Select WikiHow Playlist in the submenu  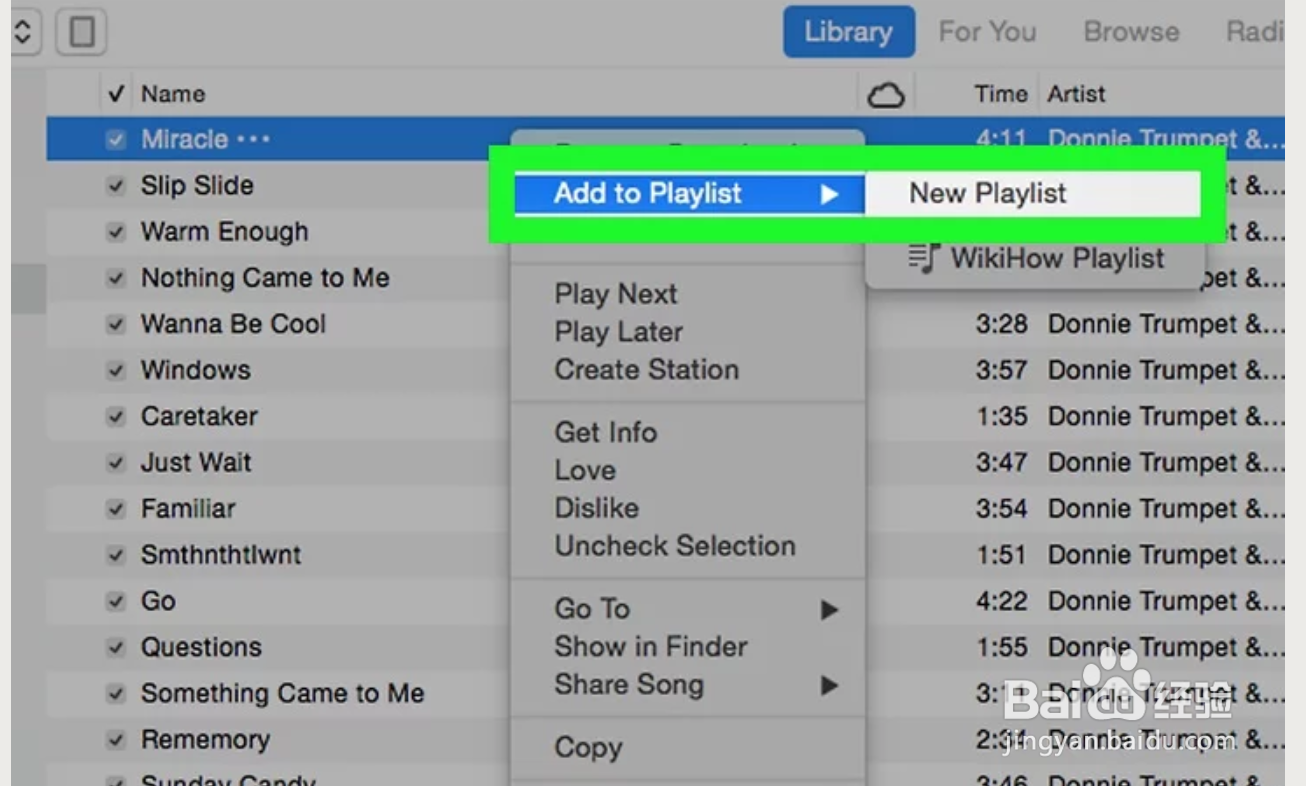click(x=1058, y=258)
